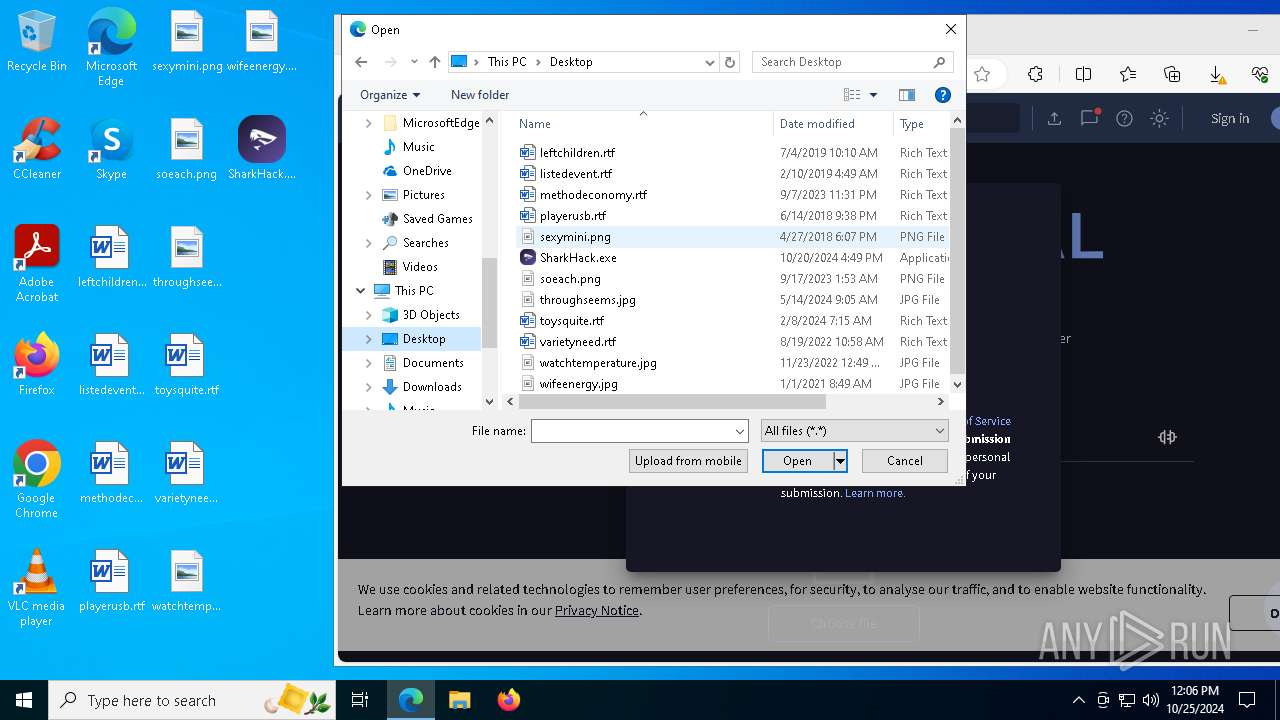The width and height of the screenshot is (1280, 720).
Task: Open the Privacy Notice link
Action: tap(597, 610)
